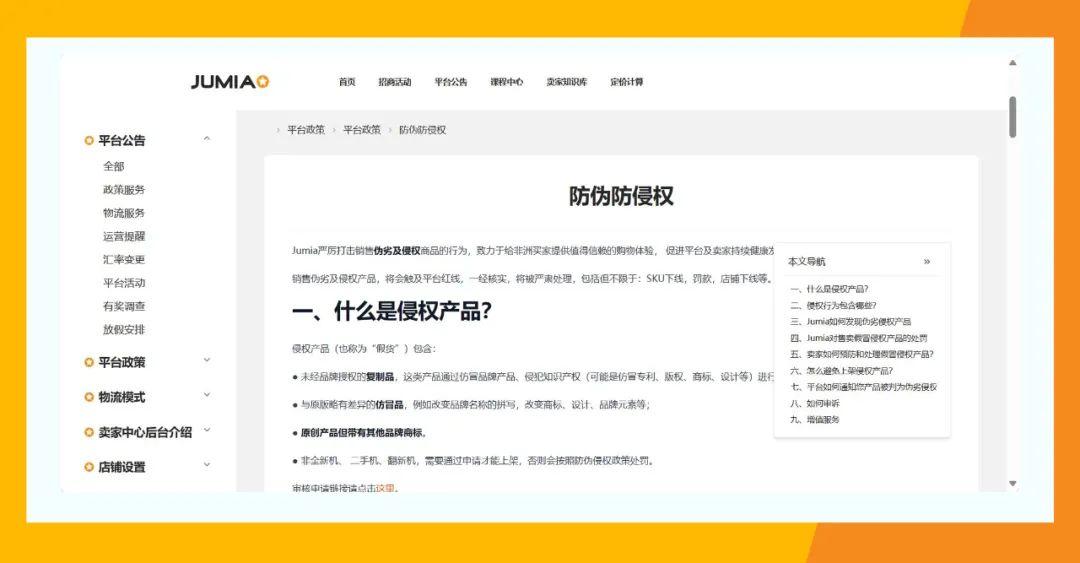The image size is (1080, 563).
Task: Jump to 一、什么是侵权产品? in 本文导航
Action: [x=829, y=289]
